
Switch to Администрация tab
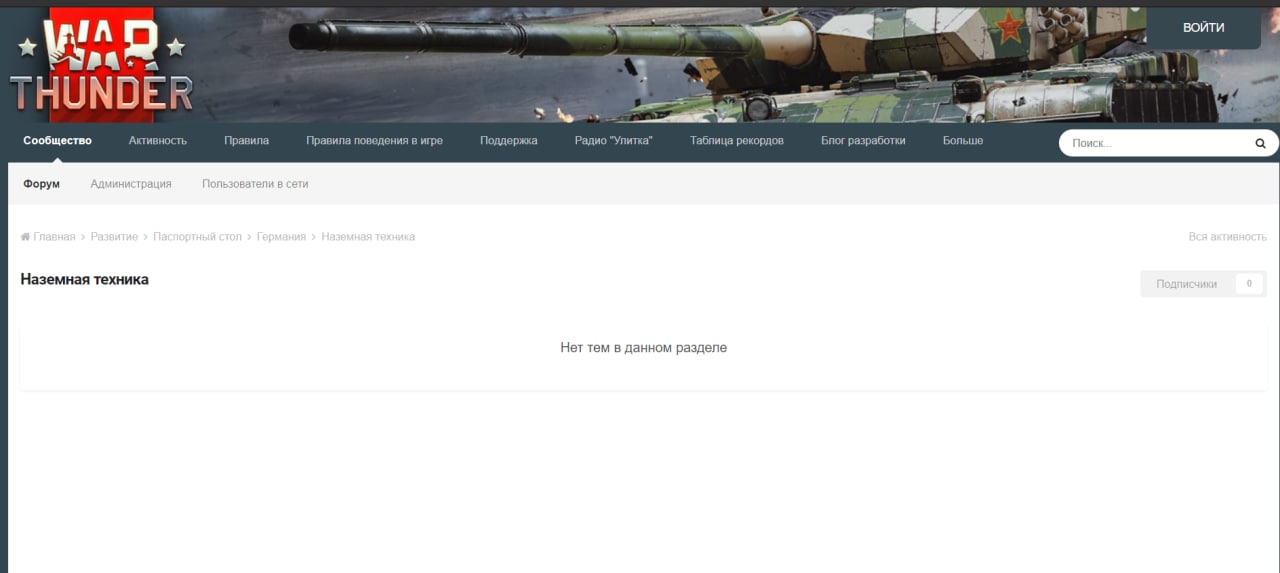[x=131, y=184]
